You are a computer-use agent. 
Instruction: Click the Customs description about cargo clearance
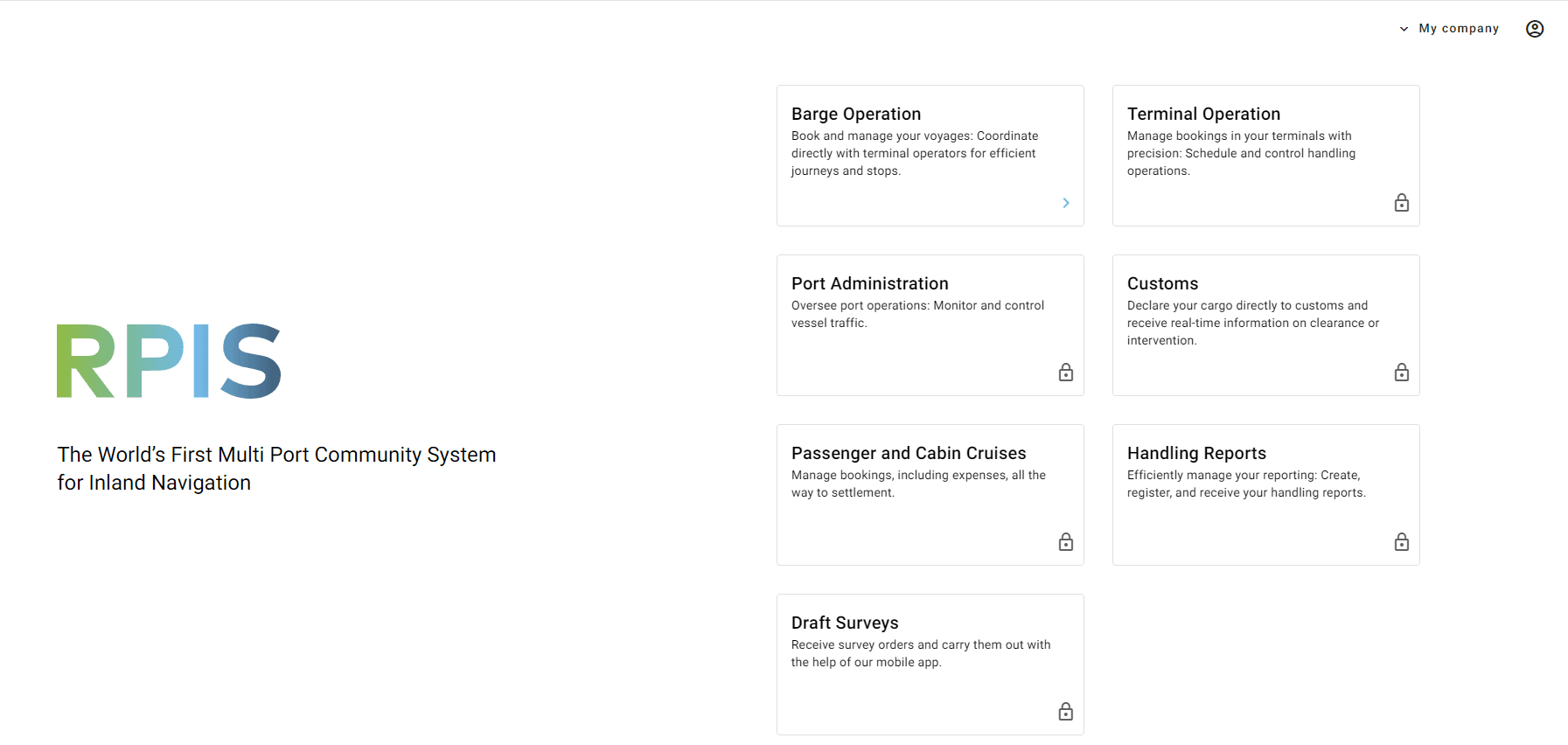(1253, 323)
